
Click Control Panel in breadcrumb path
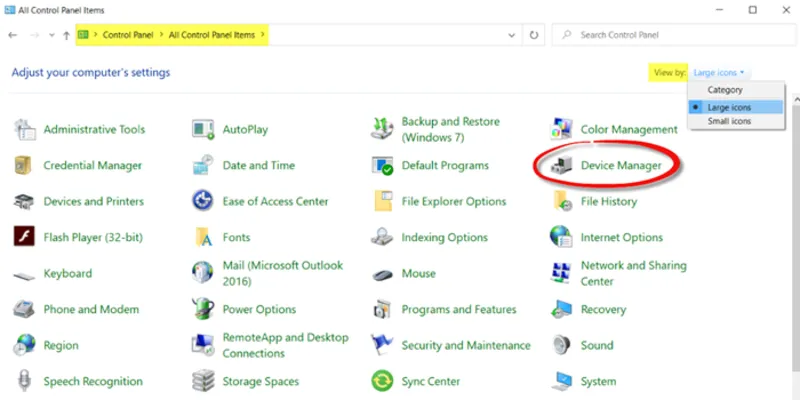pyautogui.click(x=129, y=35)
